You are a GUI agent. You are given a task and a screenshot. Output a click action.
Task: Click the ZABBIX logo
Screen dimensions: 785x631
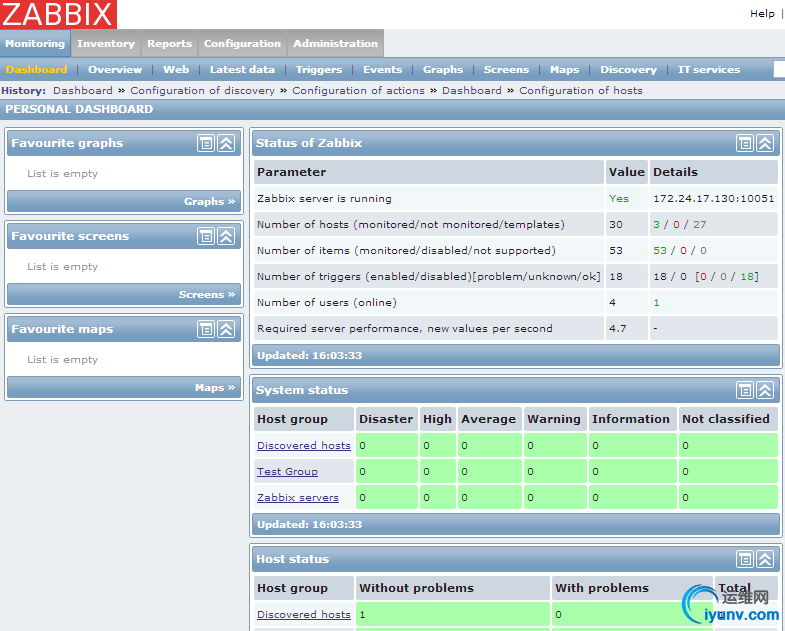click(x=58, y=14)
